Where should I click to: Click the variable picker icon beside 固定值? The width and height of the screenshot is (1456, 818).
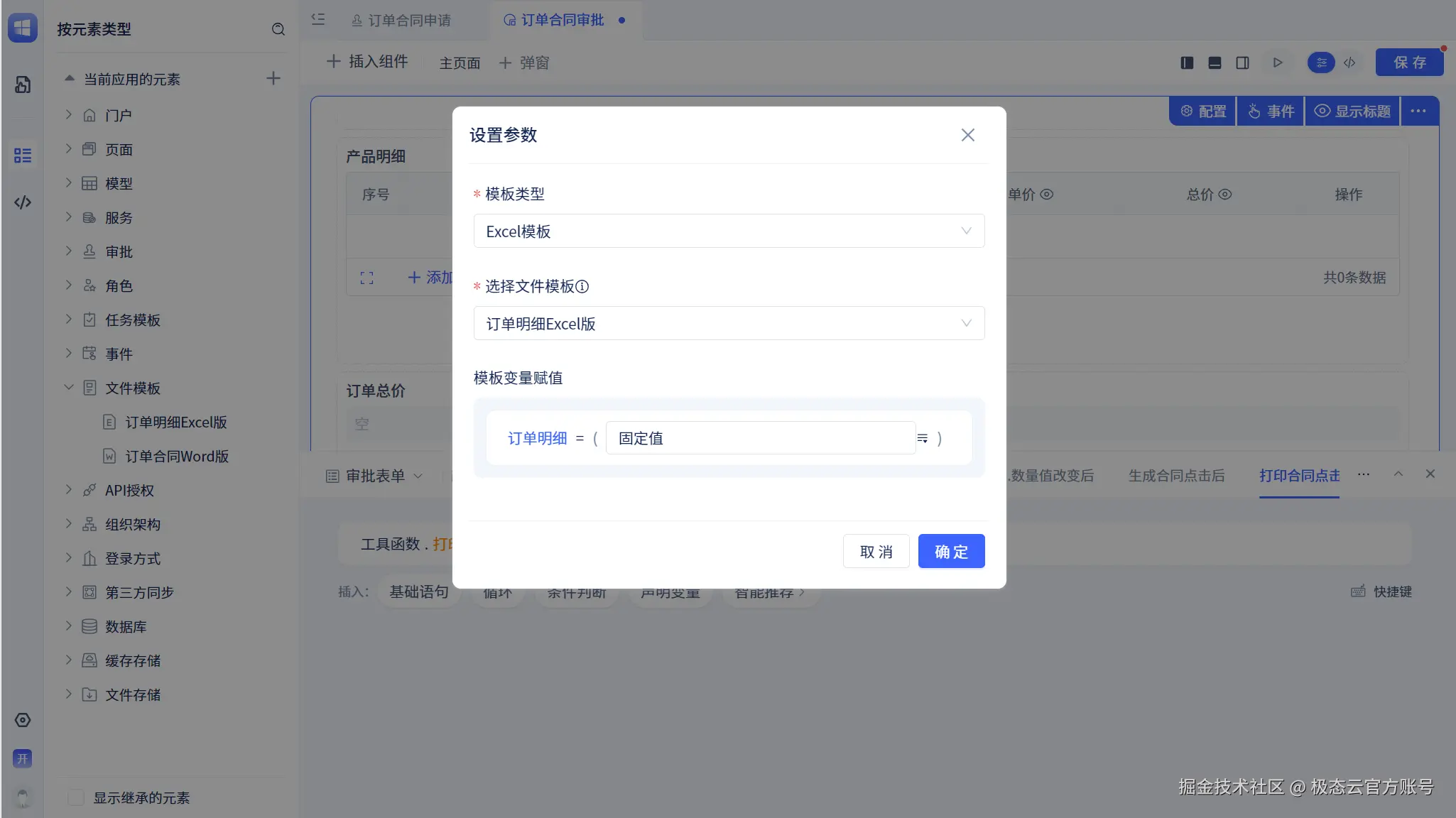click(922, 439)
